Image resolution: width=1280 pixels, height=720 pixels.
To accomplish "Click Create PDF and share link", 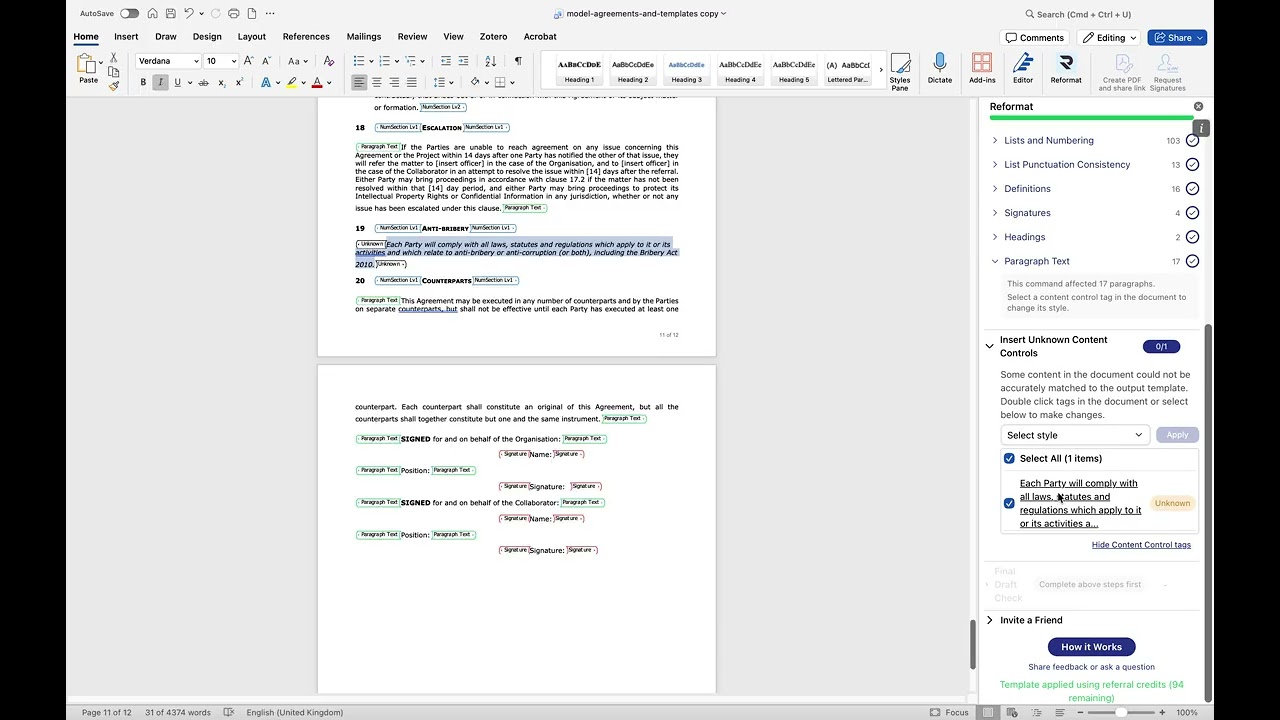I will [1122, 70].
